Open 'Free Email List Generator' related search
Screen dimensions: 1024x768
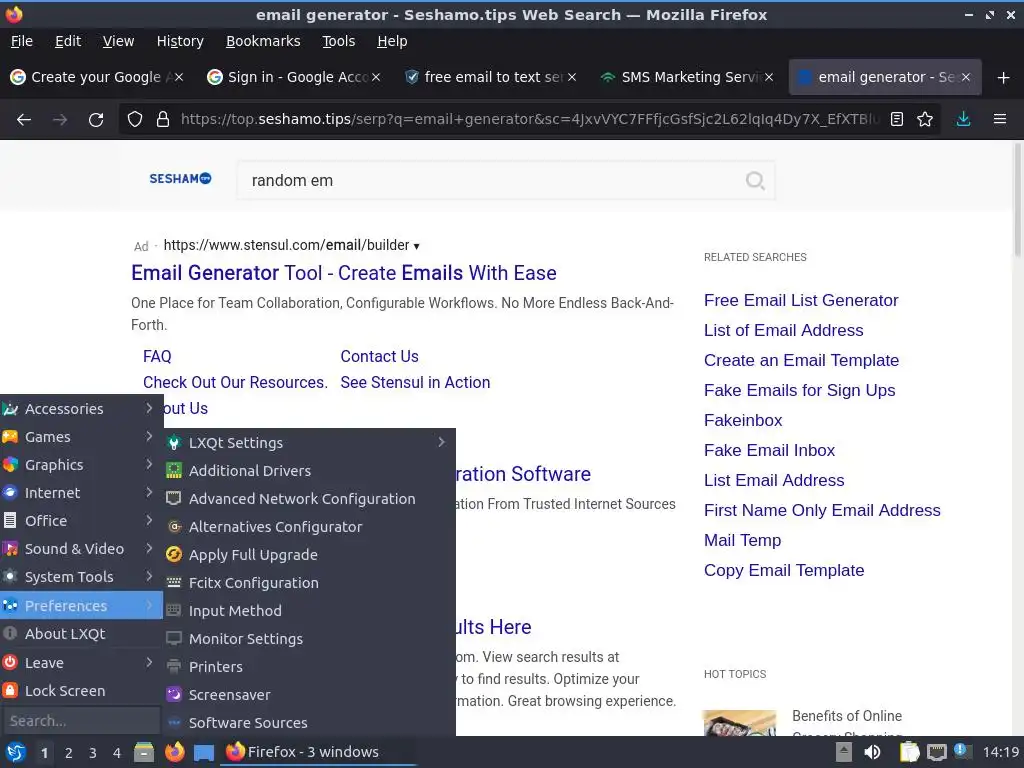[x=801, y=300]
